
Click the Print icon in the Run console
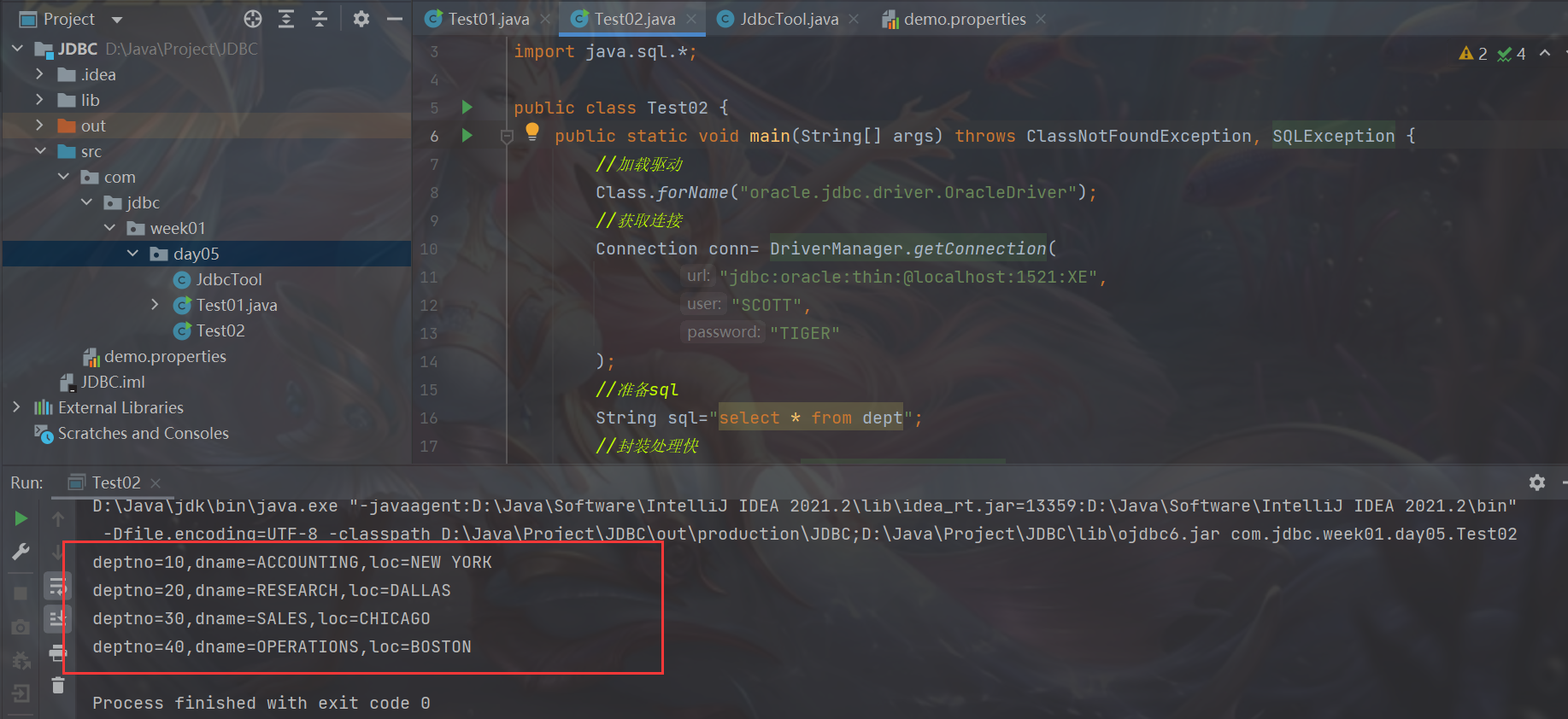[58, 653]
